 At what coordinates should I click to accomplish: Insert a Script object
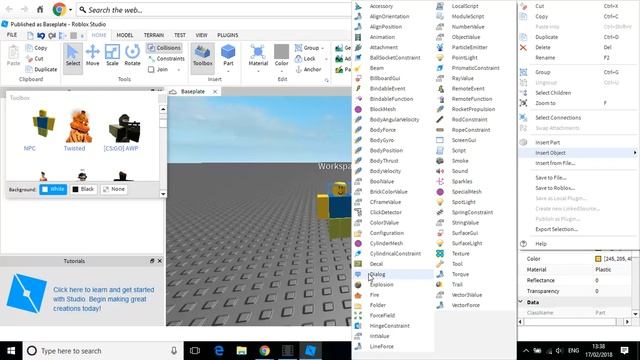click(459, 150)
